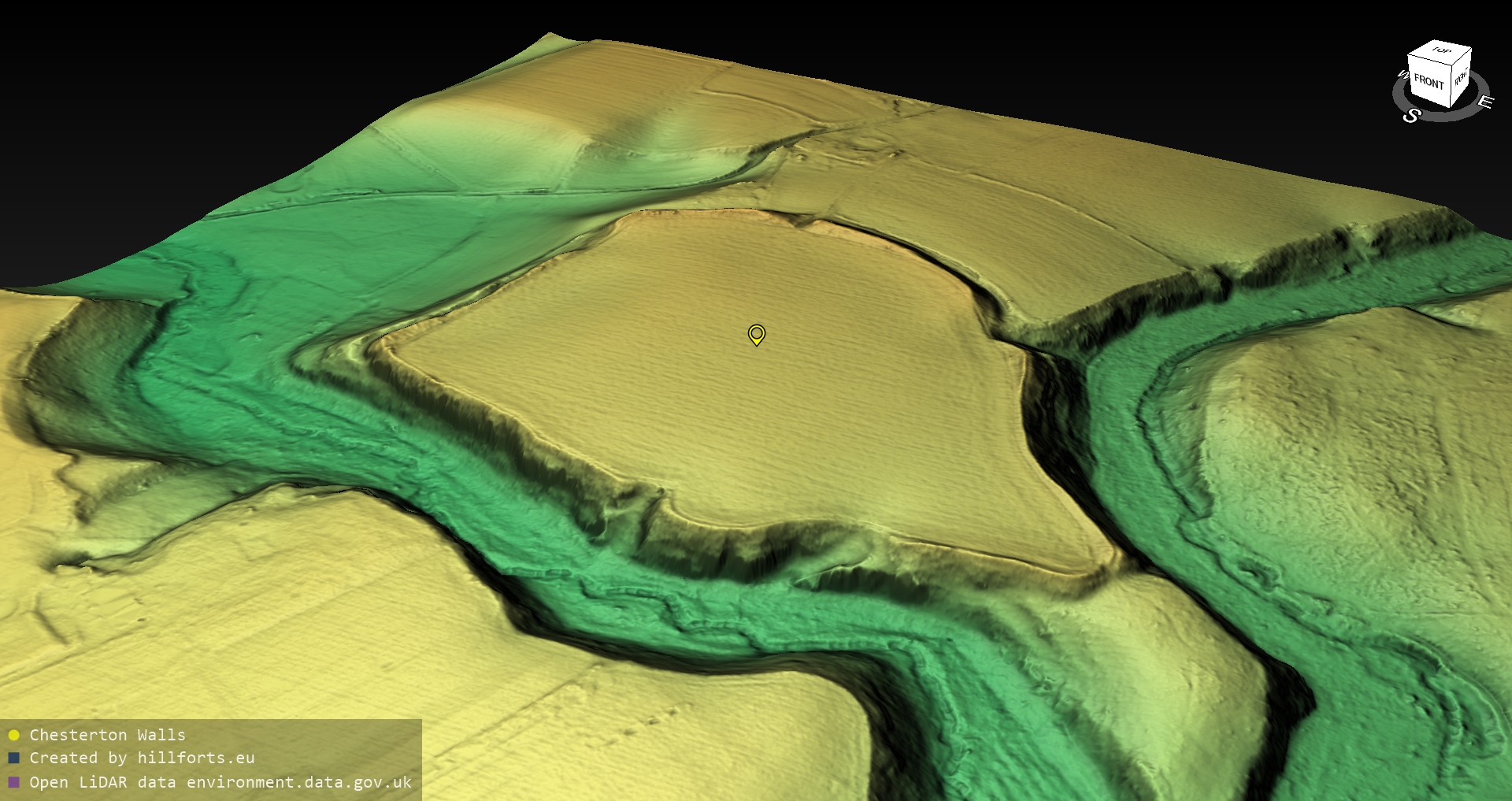Switch to RIGHT view on the cube
Image resolution: width=1512 pixels, height=801 pixels.
1461,79
